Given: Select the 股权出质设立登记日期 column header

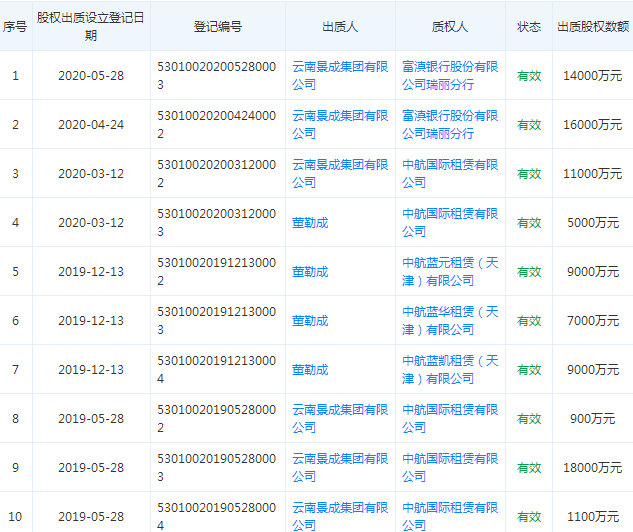Looking at the screenshot, I should pyautogui.click(x=90, y=27).
